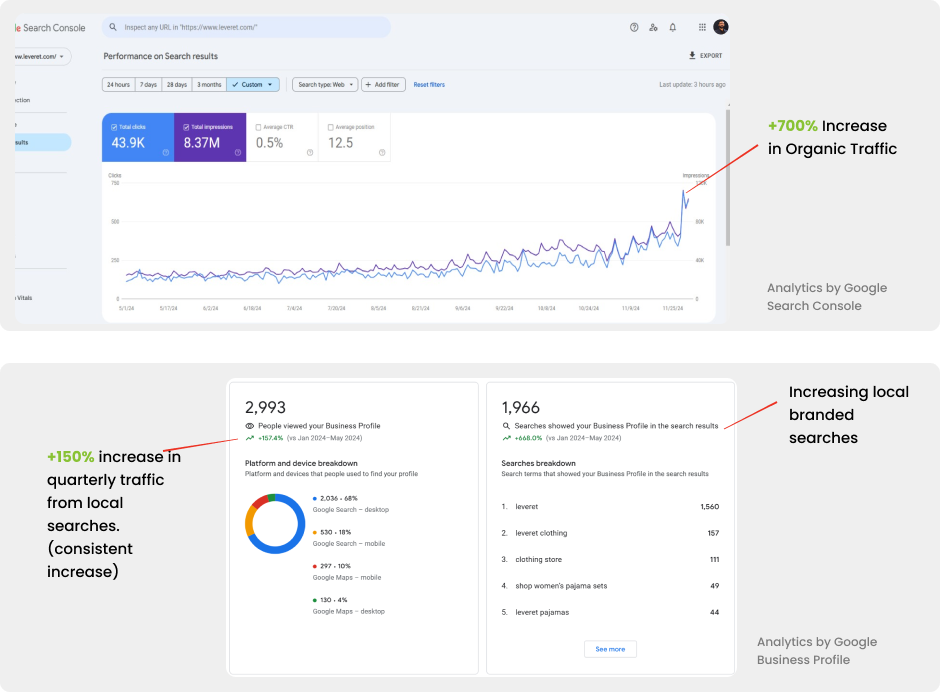Click help icon on Average CTR card
This screenshot has height=692, width=940.
310,153
